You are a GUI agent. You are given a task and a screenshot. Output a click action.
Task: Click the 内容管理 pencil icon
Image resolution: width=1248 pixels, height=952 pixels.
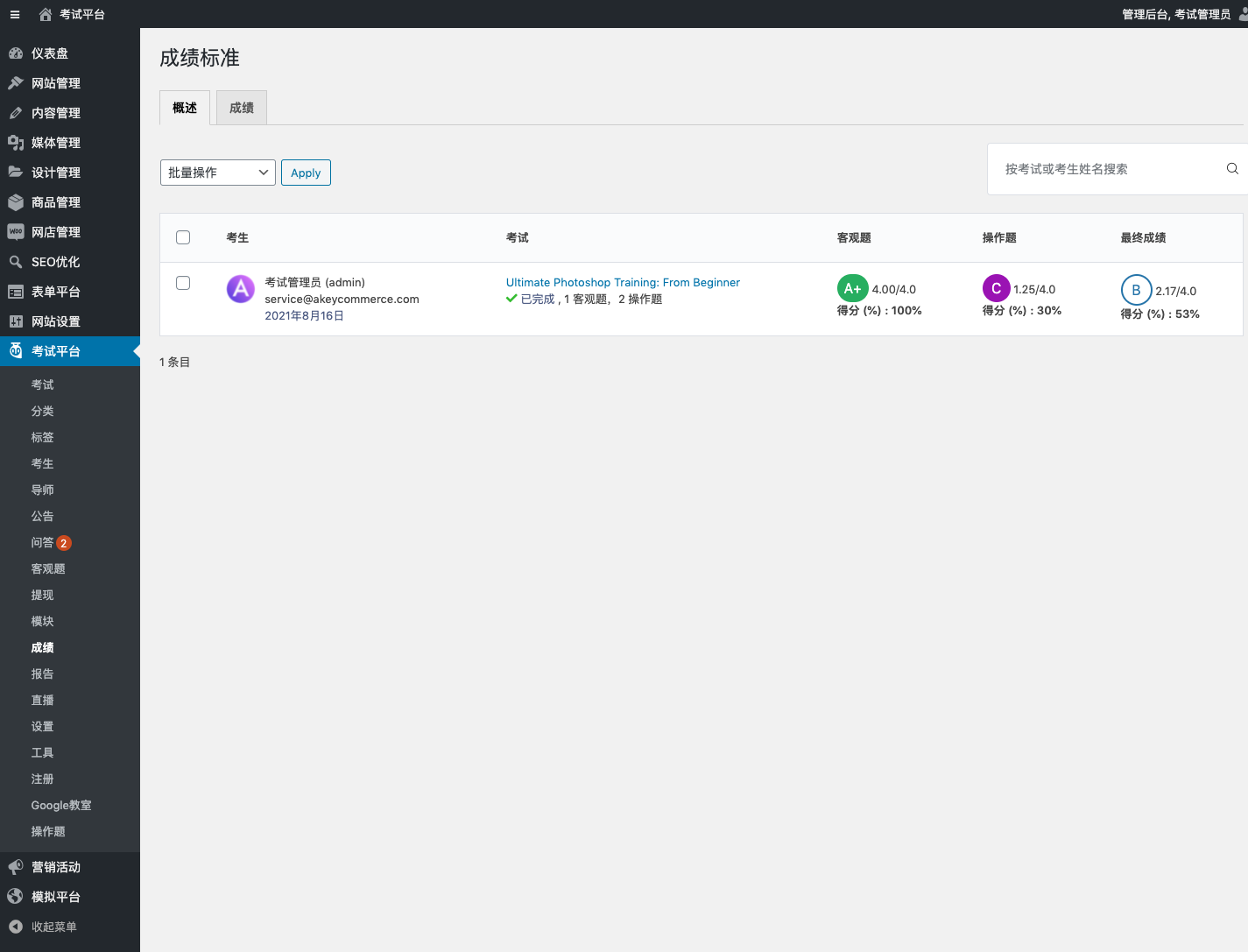coord(16,113)
